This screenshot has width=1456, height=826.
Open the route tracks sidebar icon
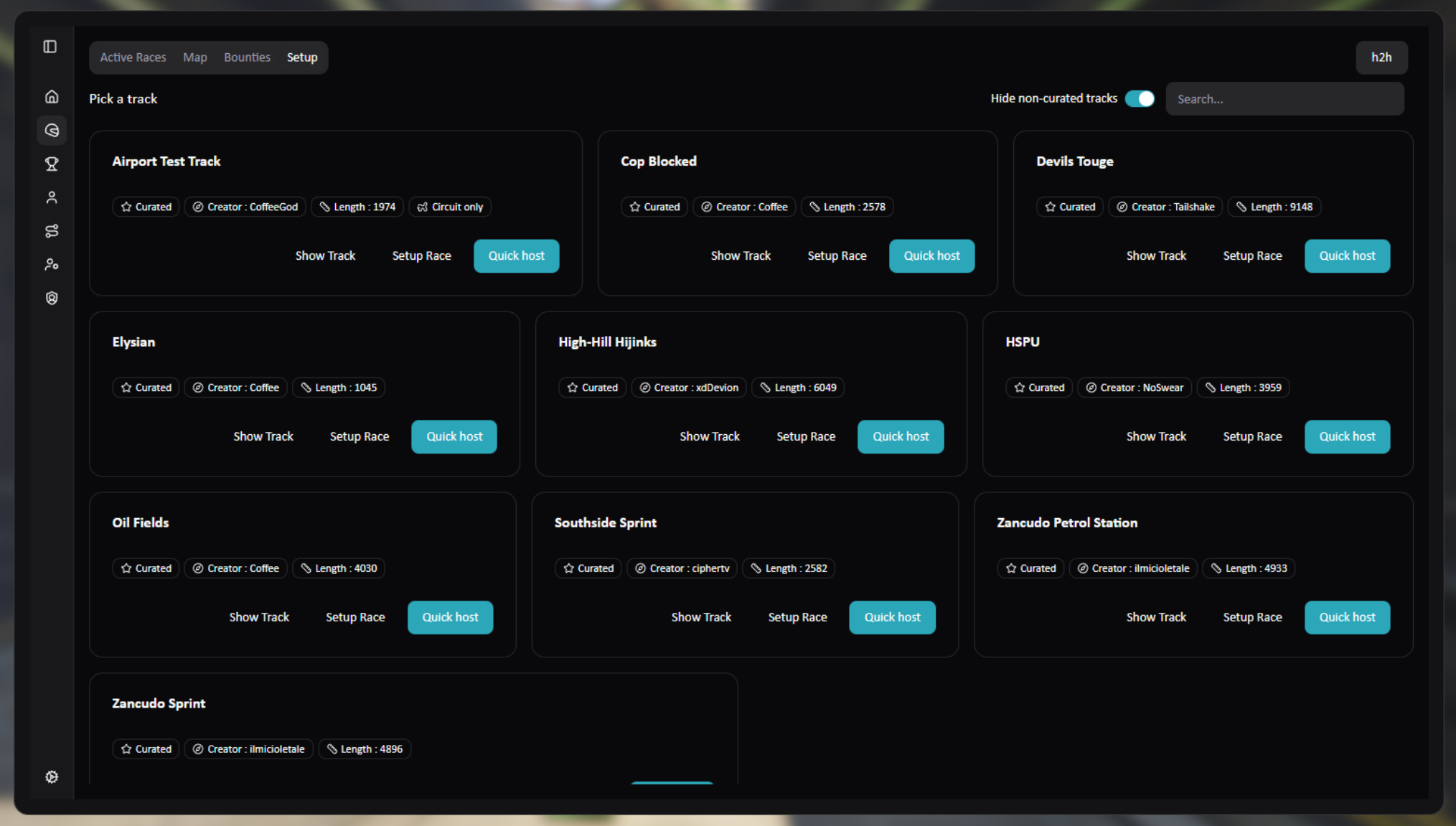[x=52, y=231]
